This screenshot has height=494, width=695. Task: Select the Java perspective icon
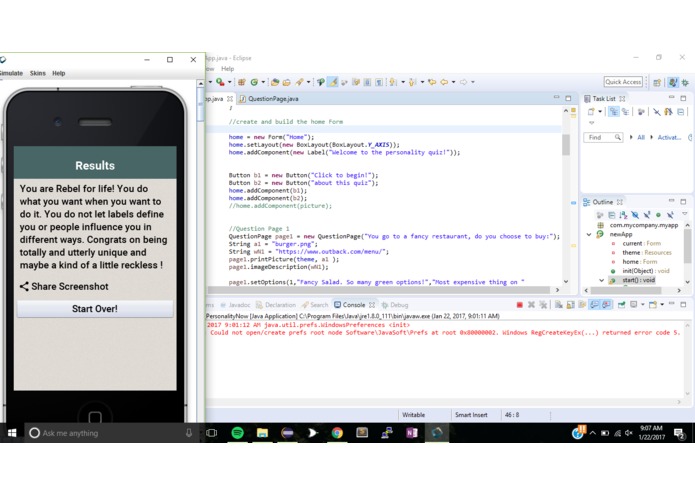click(673, 82)
